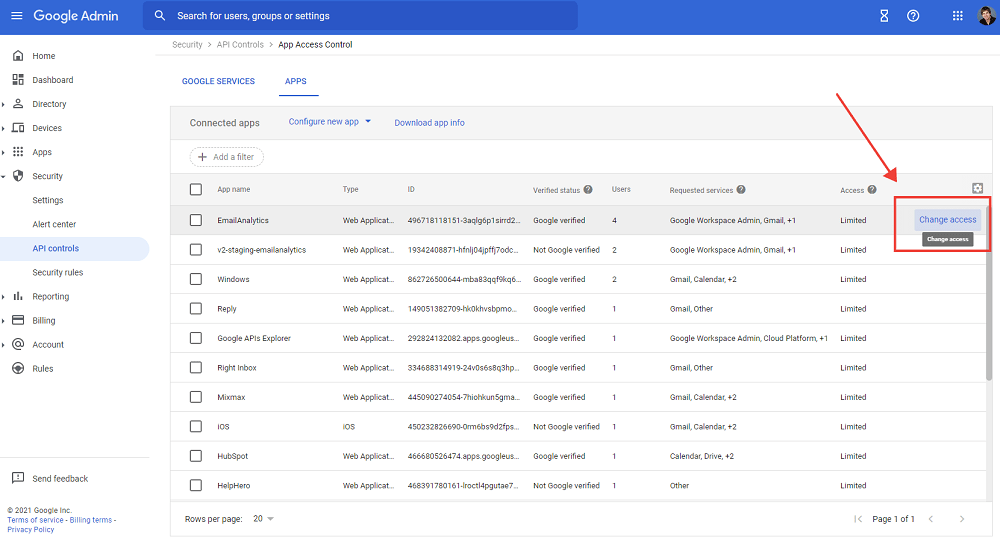Open the Security breadcrumb link
Viewport: 1000px width, 540px height.
(187, 45)
